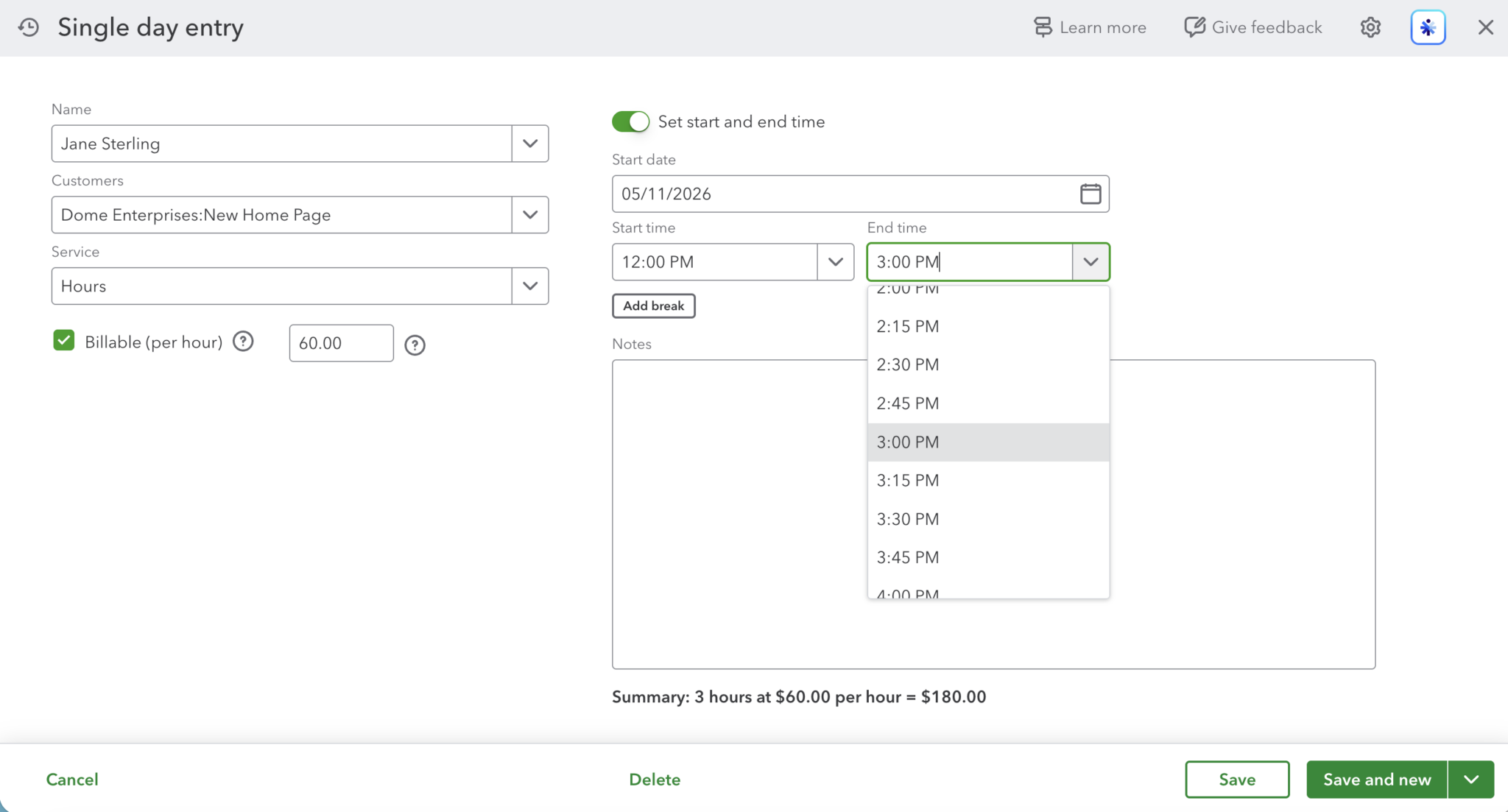The width and height of the screenshot is (1508, 812).
Task: Expand the Customers dropdown arrow
Action: point(530,215)
